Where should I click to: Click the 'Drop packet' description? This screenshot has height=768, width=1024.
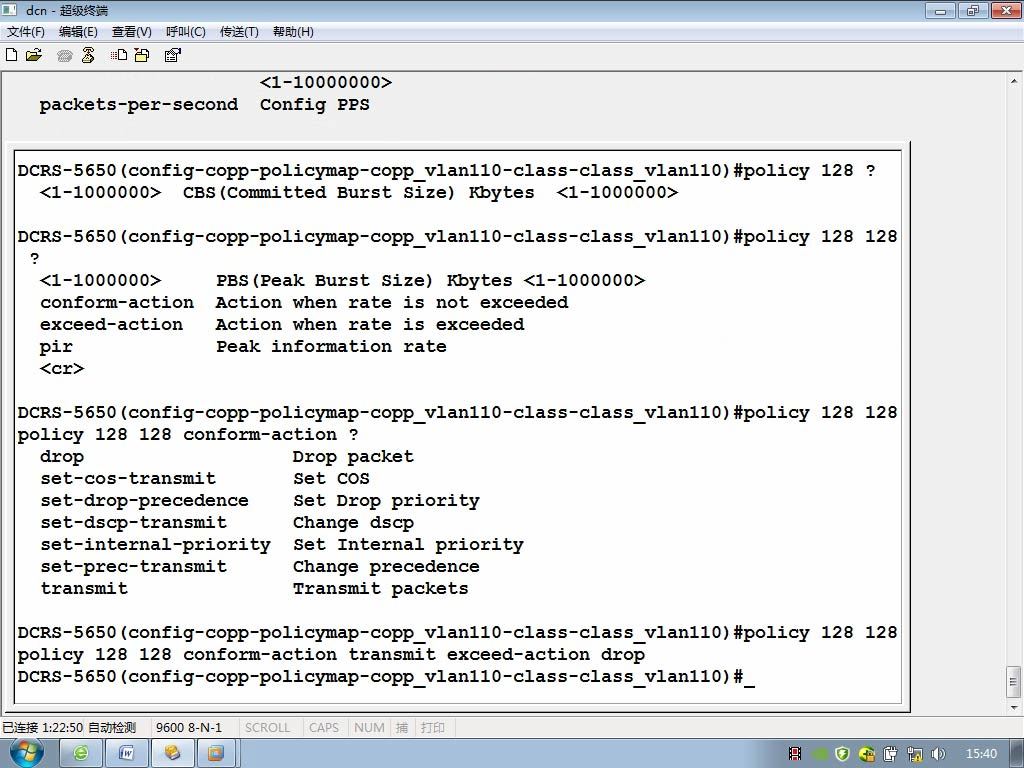pos(353,456)
